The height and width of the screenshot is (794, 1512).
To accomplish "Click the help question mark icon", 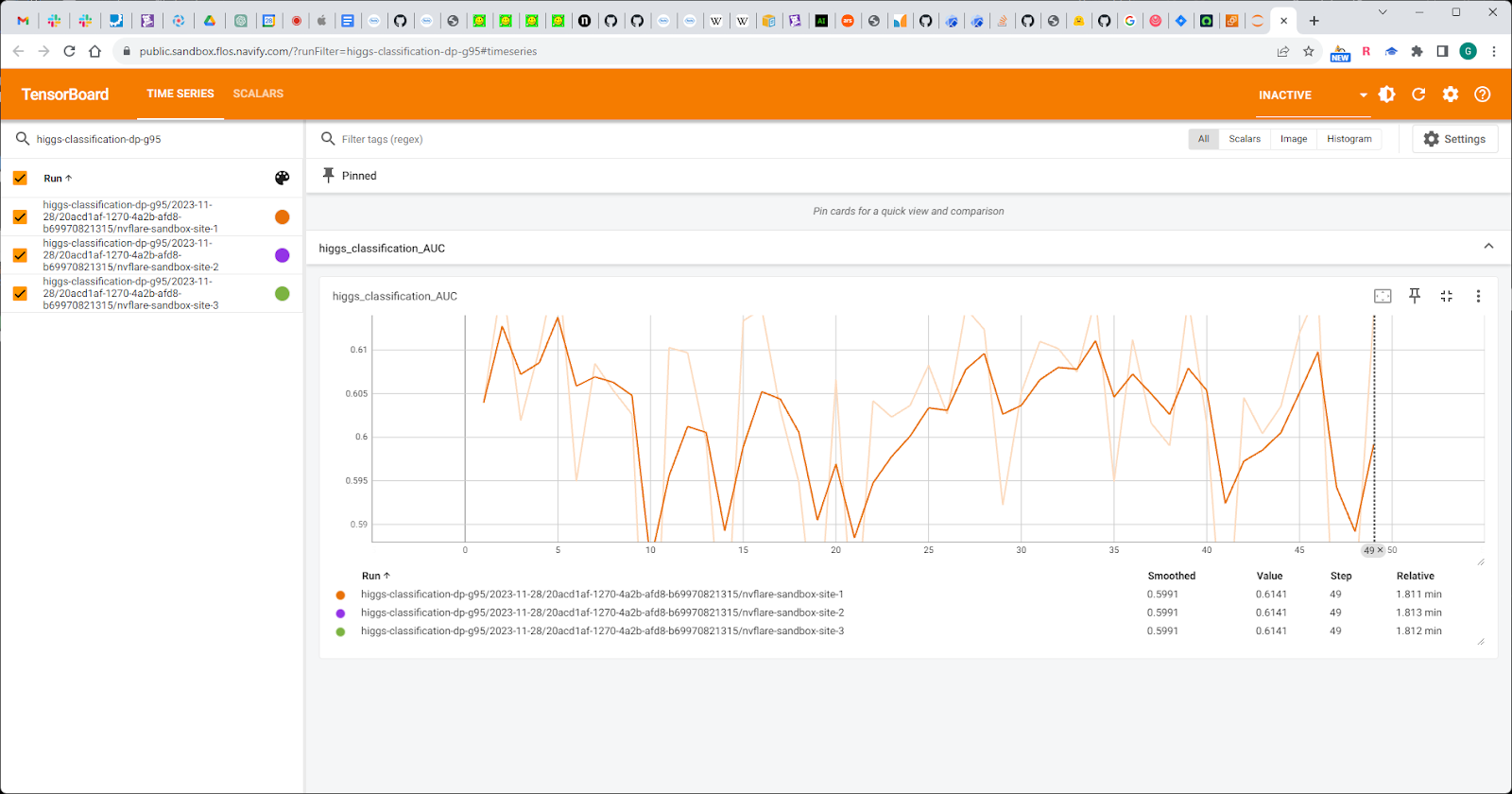I will [1483, 95].
